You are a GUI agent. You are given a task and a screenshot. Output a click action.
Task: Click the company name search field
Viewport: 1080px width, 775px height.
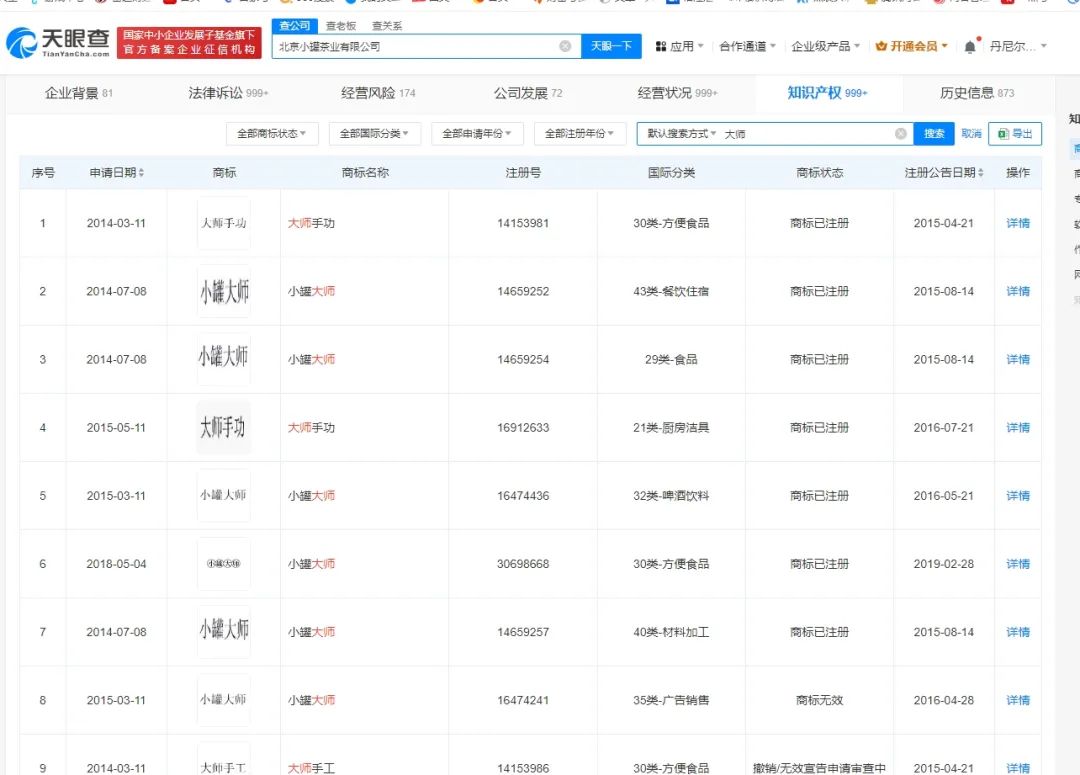[x=415, y=46]
